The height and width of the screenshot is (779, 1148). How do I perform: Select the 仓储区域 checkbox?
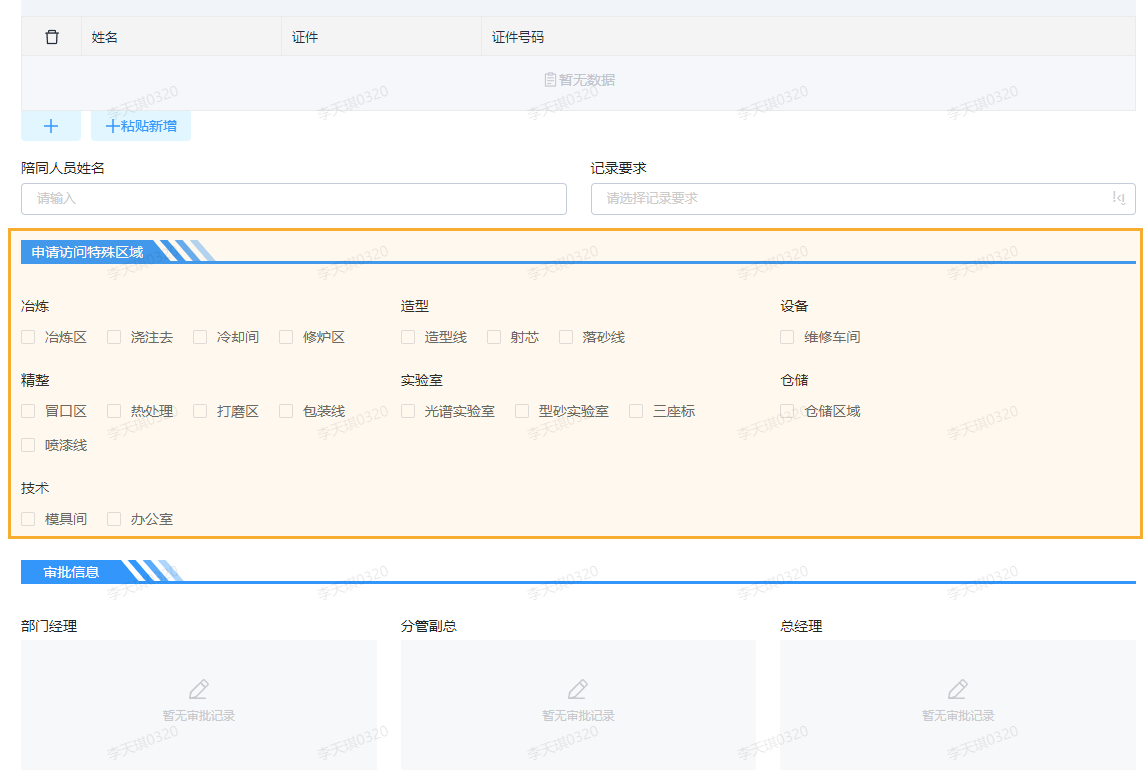point(787,411)
